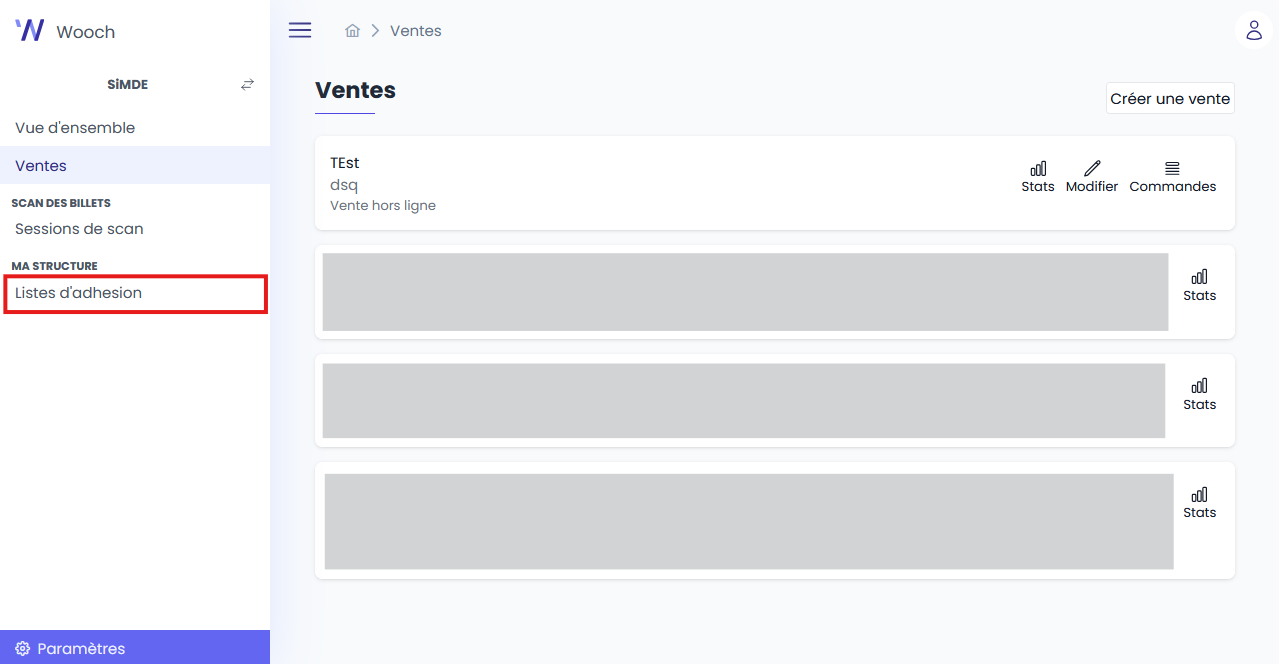Screen dimensions: 1279x664
Task: View Commandes list for TEst sale
Action: coord(1173,177)
